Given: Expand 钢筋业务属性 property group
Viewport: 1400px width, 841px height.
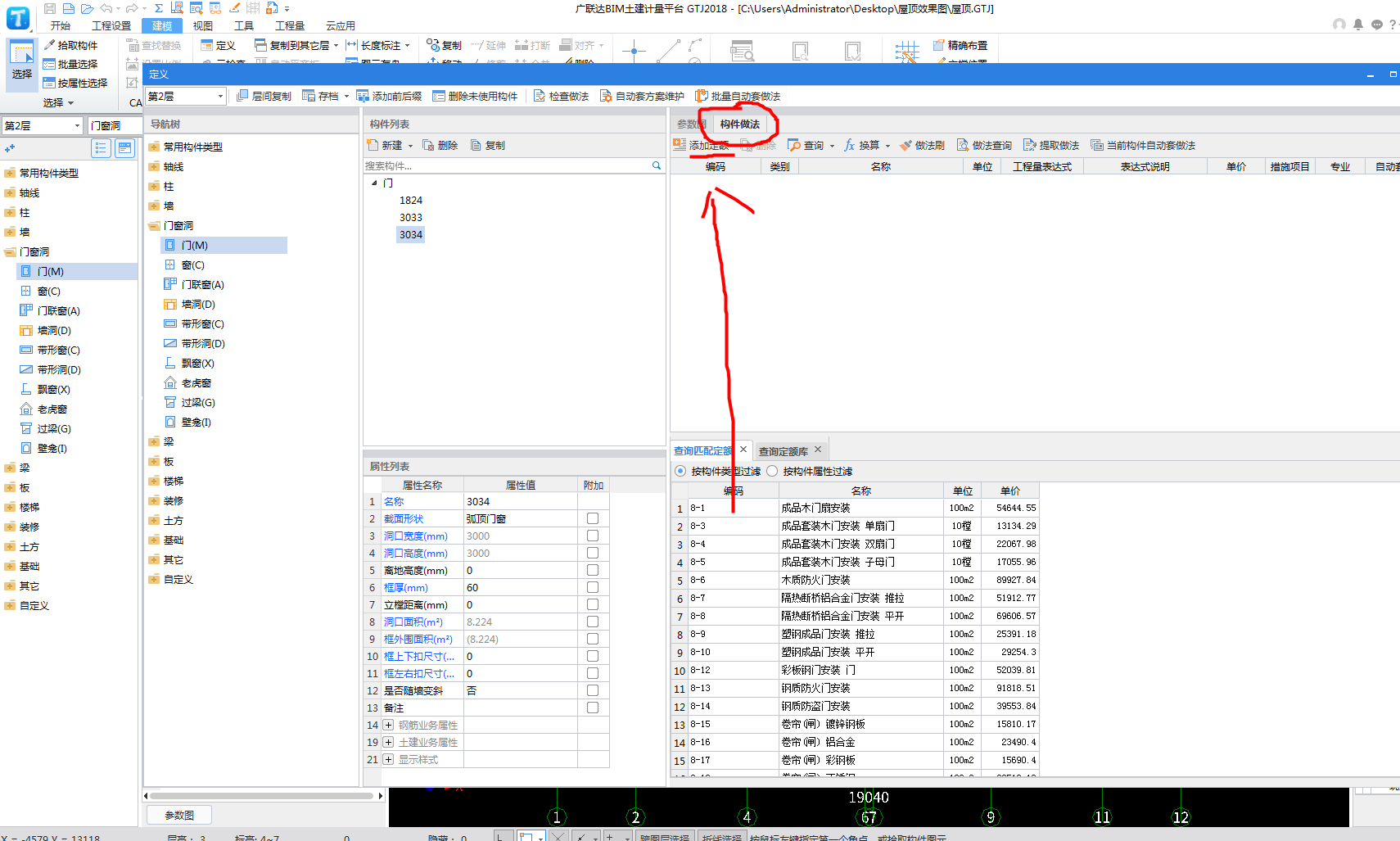Looking at the screenshot, I should coord(389,725).
